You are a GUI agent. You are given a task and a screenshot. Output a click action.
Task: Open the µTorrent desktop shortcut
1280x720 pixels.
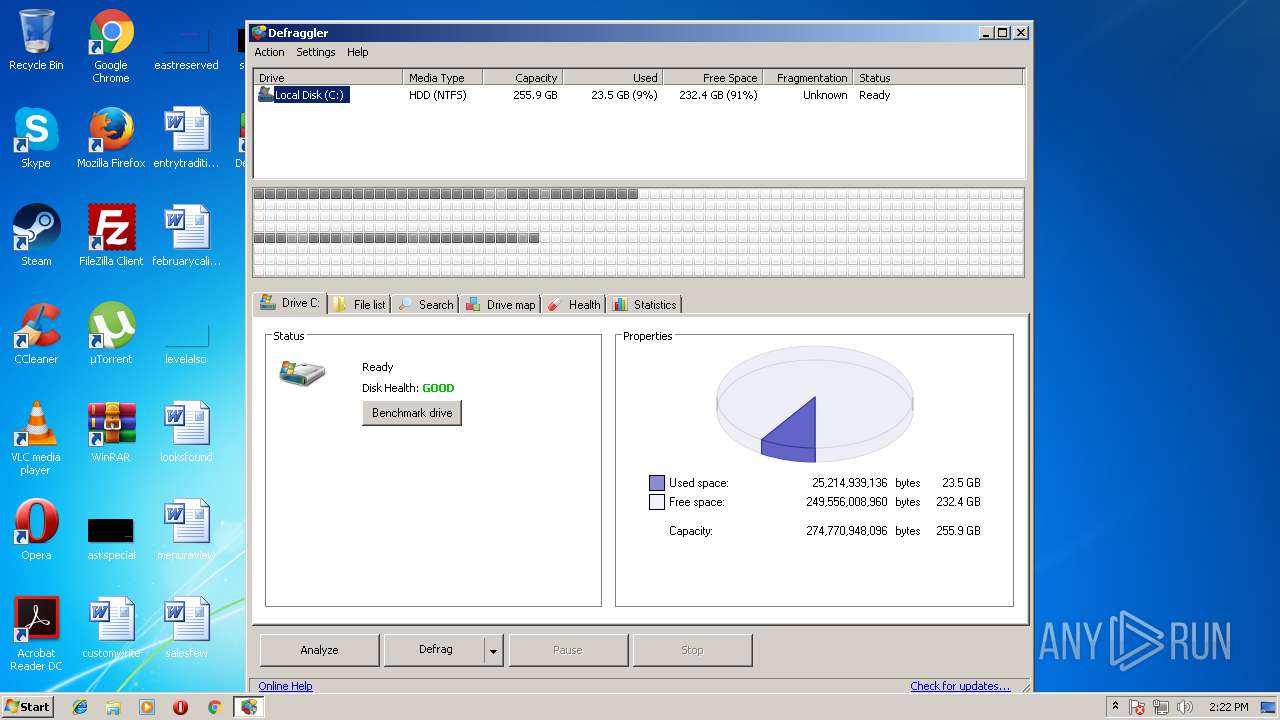(111, 334)
